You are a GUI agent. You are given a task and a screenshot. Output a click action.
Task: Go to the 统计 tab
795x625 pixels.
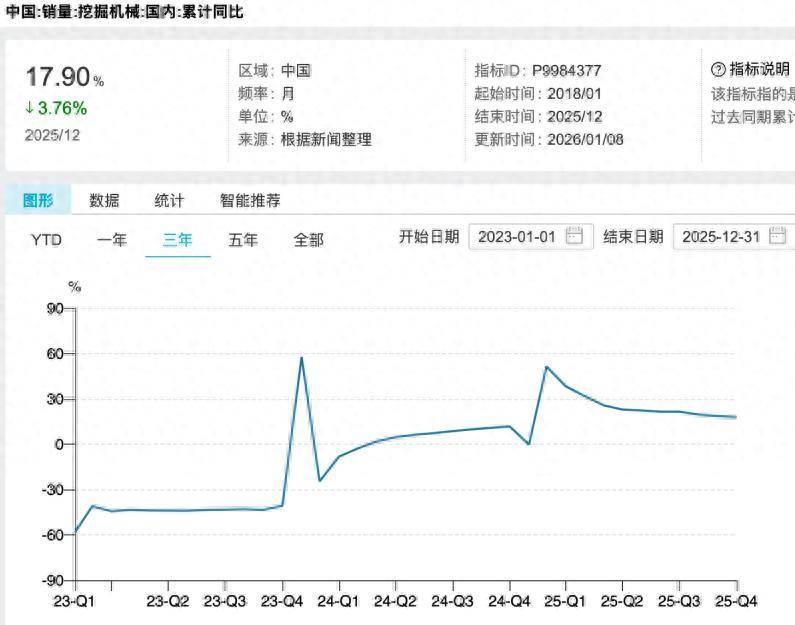point(169,200)
